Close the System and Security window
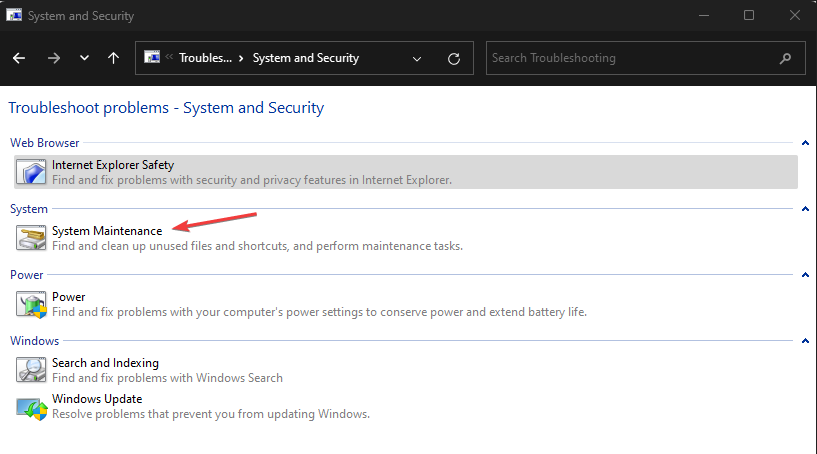Screen dimensions: 817x454 pos(795,16)
